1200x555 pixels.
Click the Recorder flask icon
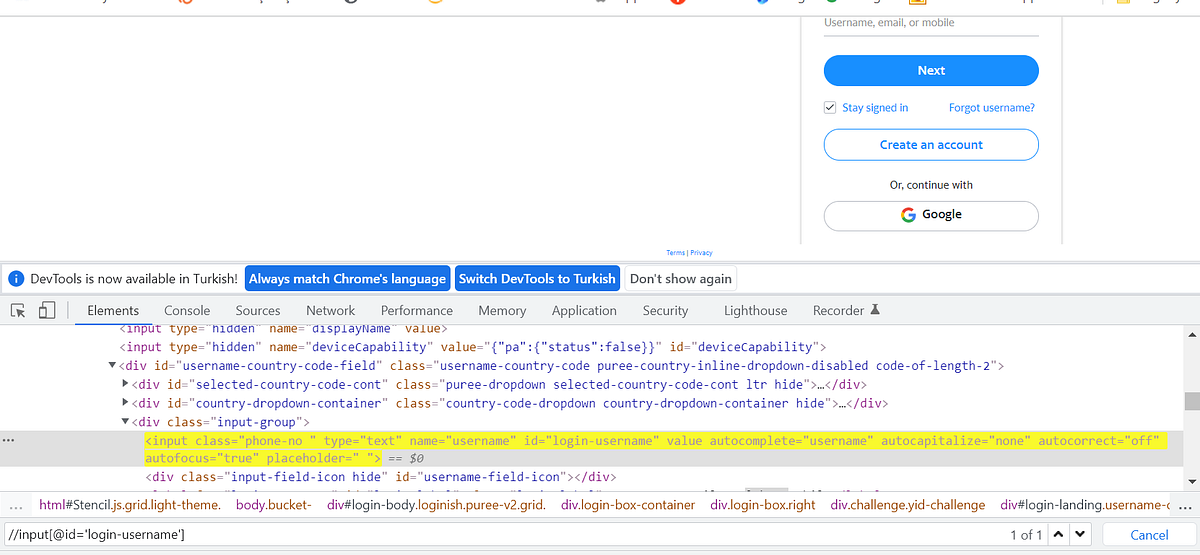coord(875,310)
